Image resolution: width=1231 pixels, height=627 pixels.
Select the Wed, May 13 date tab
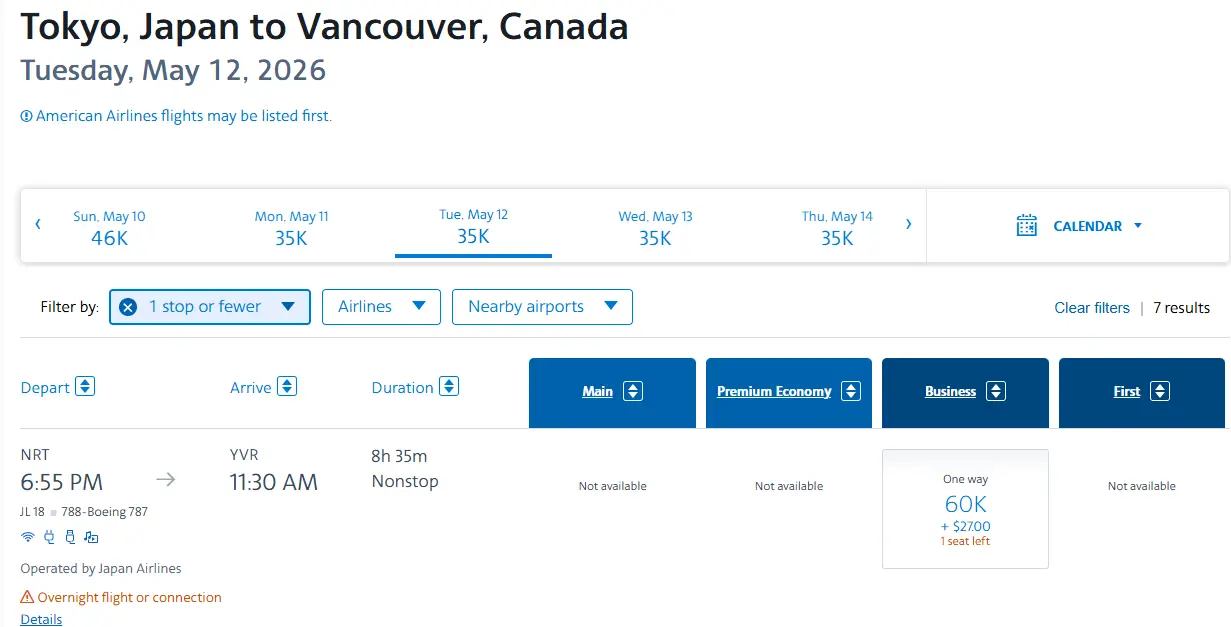click(655, 228)
